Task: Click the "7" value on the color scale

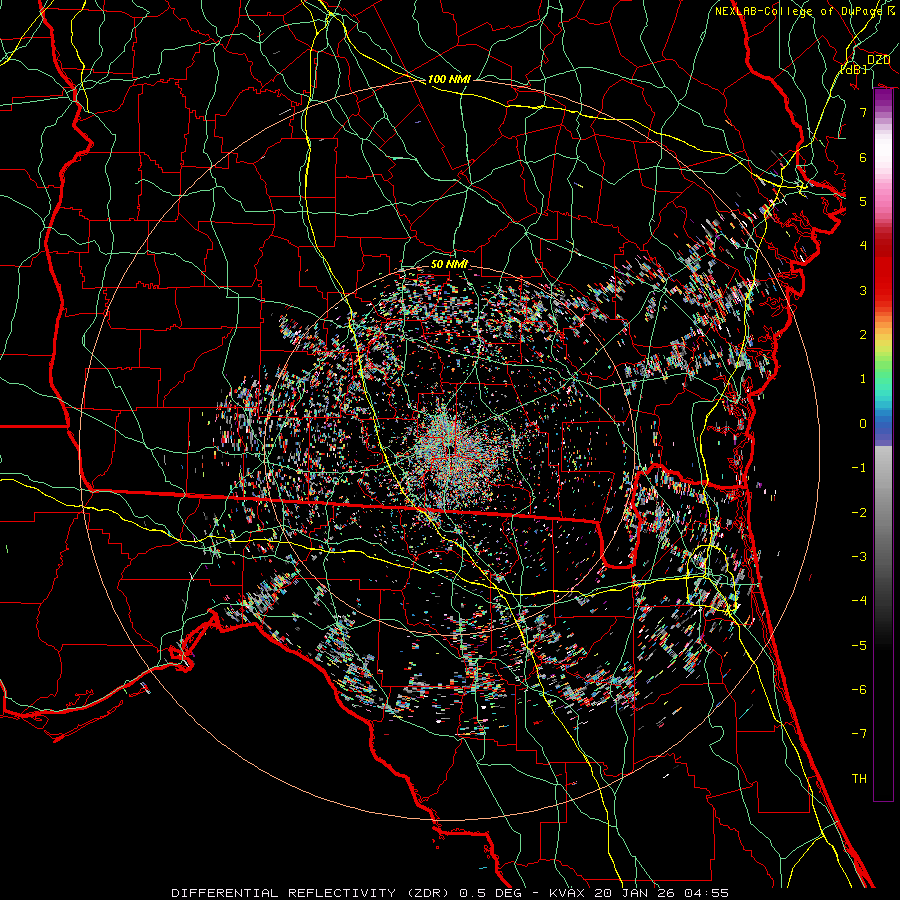Action: coord(863,112)
